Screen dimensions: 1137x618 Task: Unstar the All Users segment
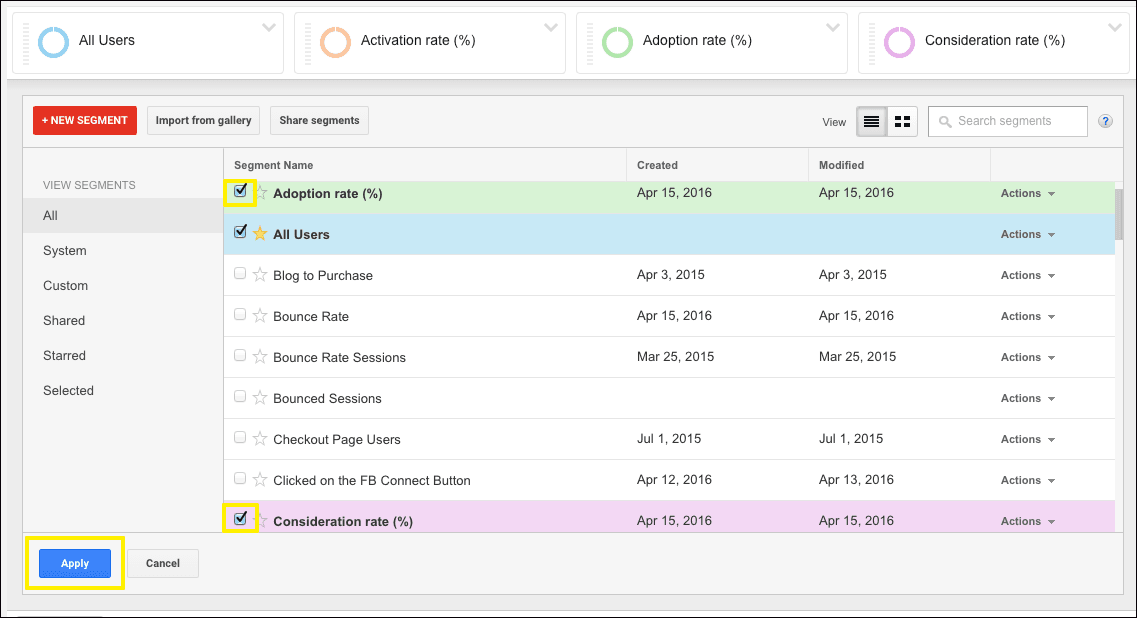[260, 234]
